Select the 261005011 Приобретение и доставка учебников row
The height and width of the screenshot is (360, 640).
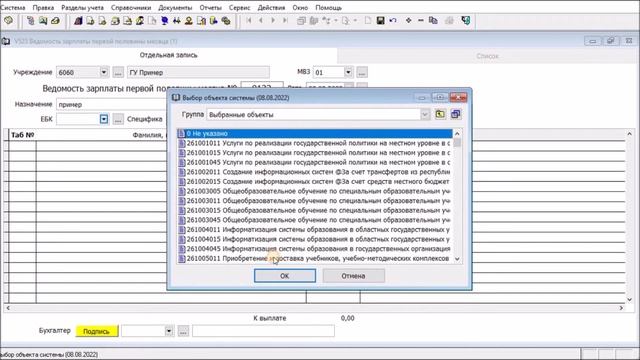coord(315,258)
